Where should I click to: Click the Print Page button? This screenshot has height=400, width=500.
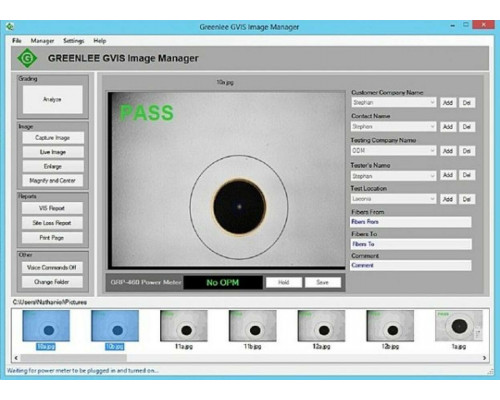pos(52,237)
